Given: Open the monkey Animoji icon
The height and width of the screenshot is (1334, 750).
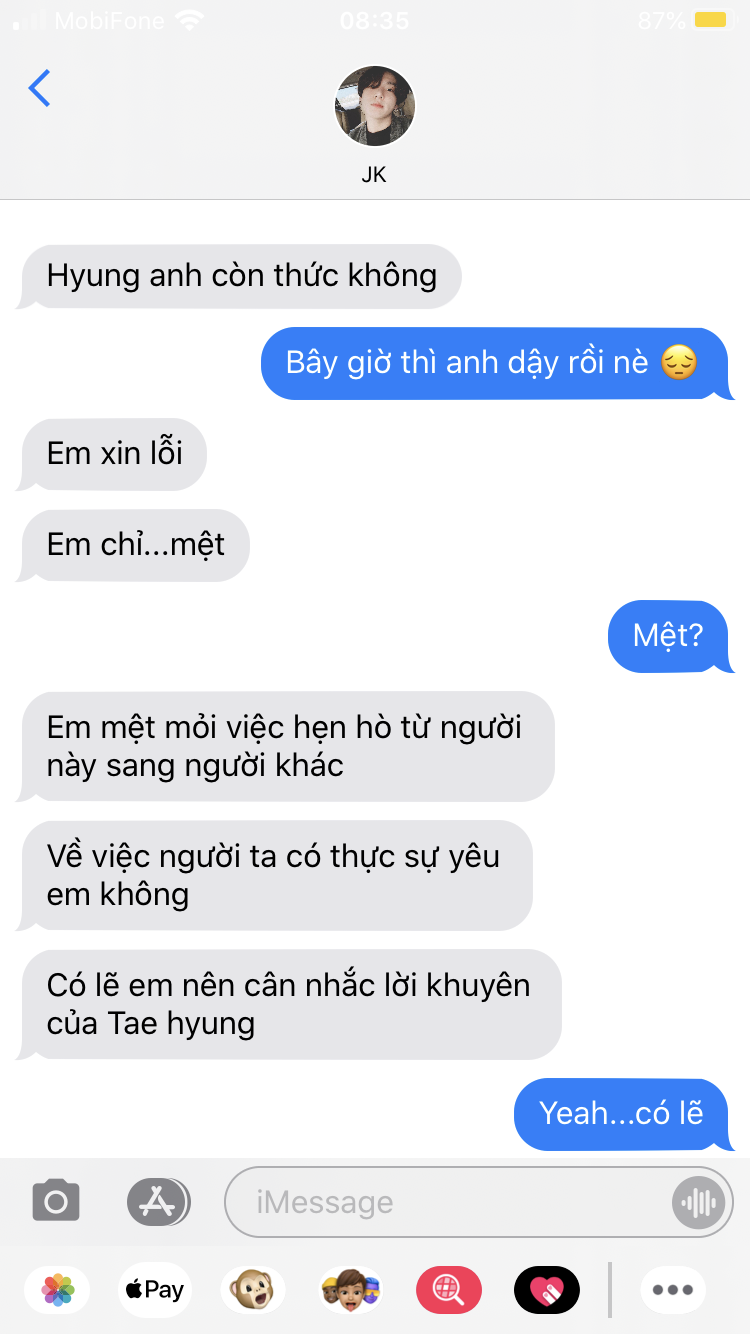Looking at the screenshot, I should pyautogui.click(x=252, y=1290).
